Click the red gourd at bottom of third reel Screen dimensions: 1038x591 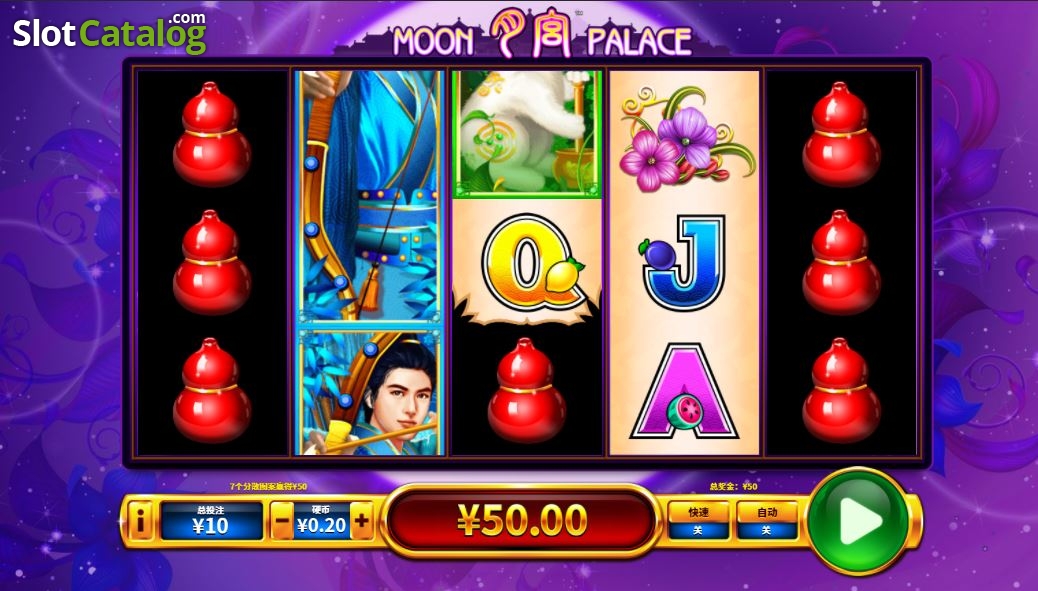[x=526, y=390]
